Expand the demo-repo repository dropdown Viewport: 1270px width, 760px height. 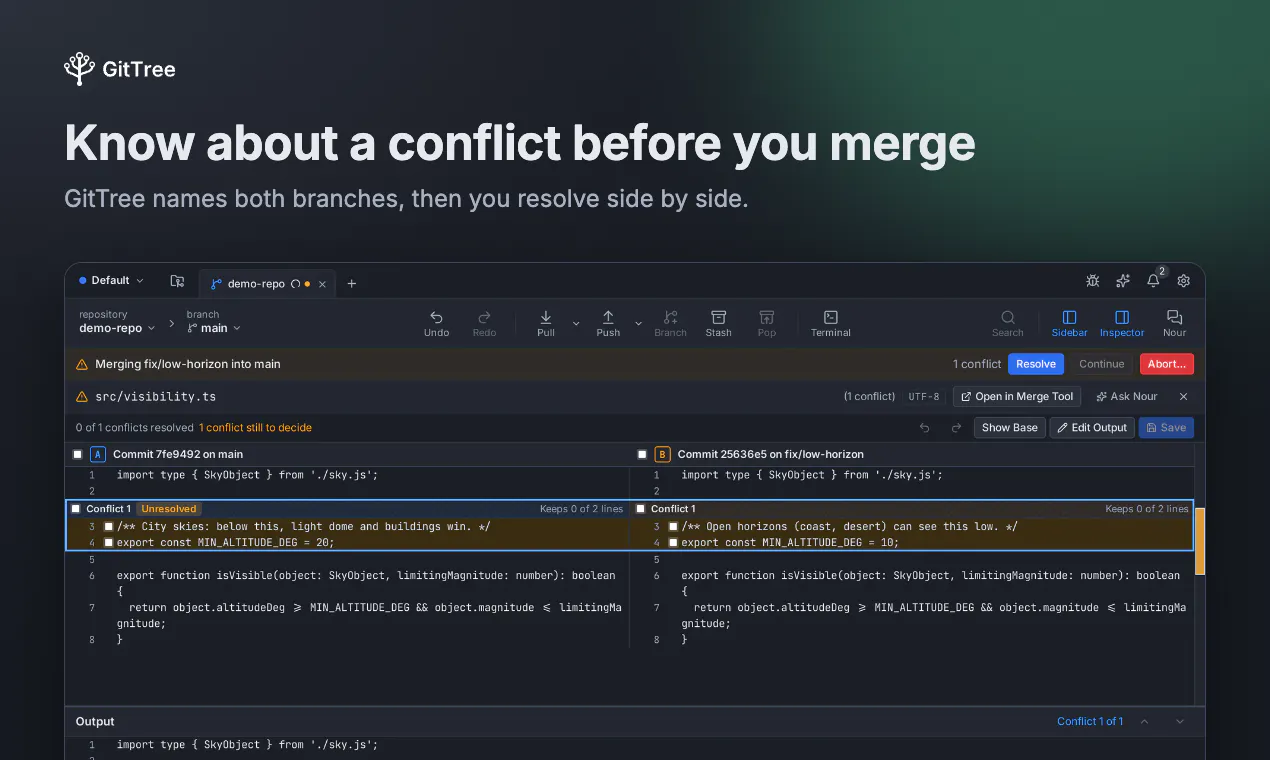pyautogui.click(x=117, y=328)
